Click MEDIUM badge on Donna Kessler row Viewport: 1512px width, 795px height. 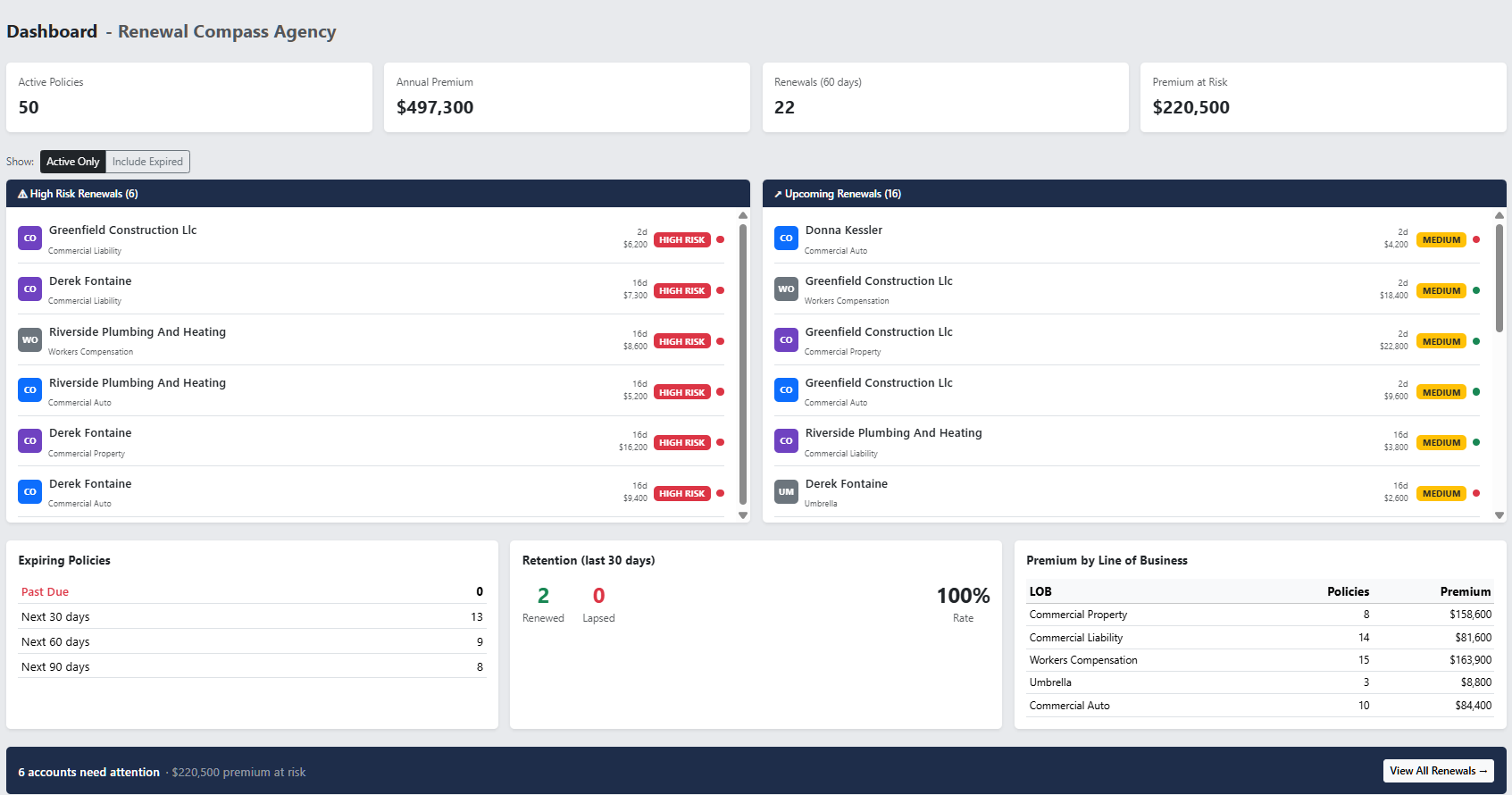point(1441,239)
